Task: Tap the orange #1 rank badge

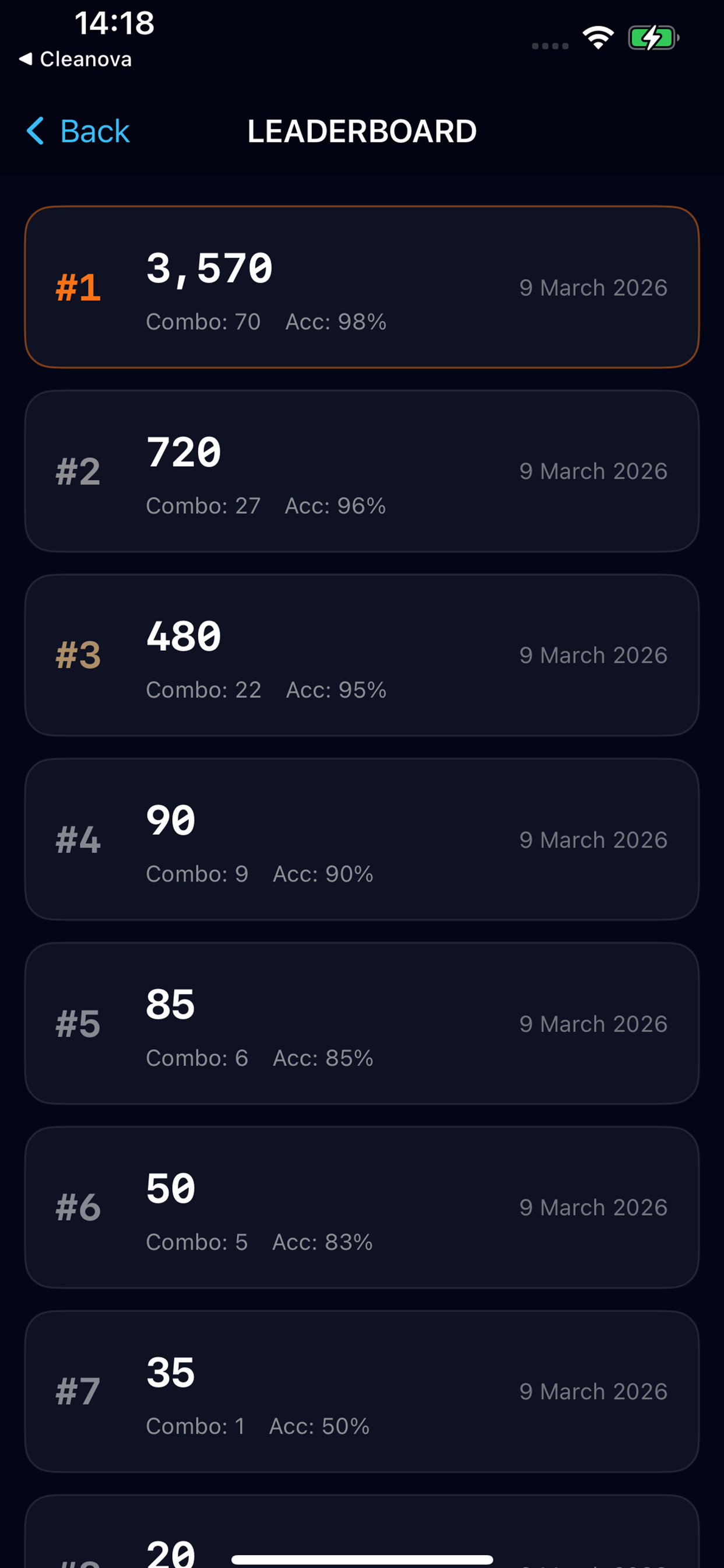Action: click(x=78, y=288)
